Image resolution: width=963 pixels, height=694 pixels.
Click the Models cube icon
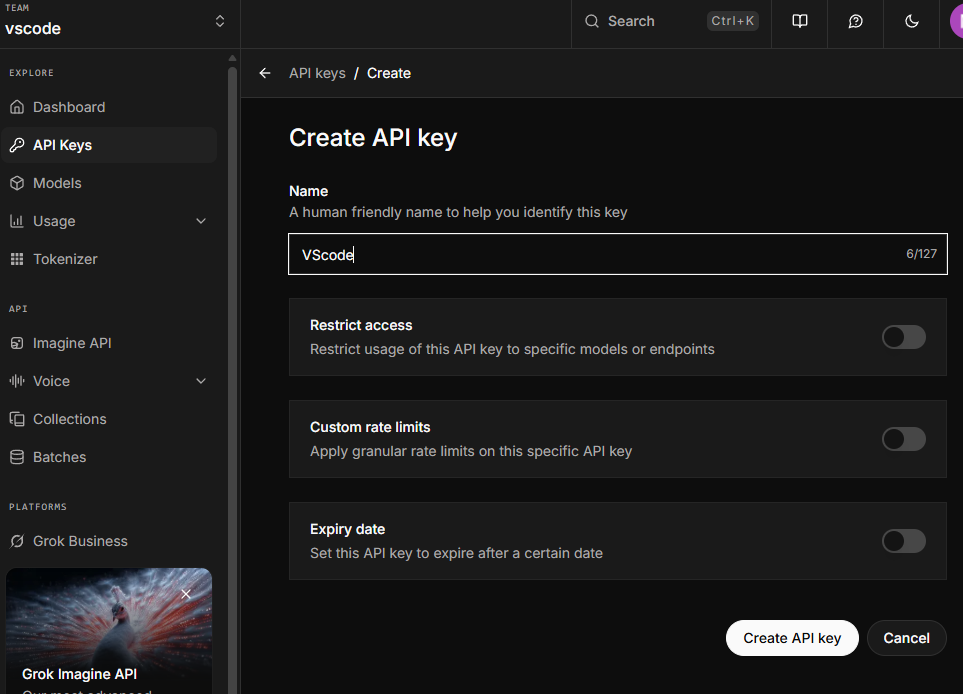[17, 183]
